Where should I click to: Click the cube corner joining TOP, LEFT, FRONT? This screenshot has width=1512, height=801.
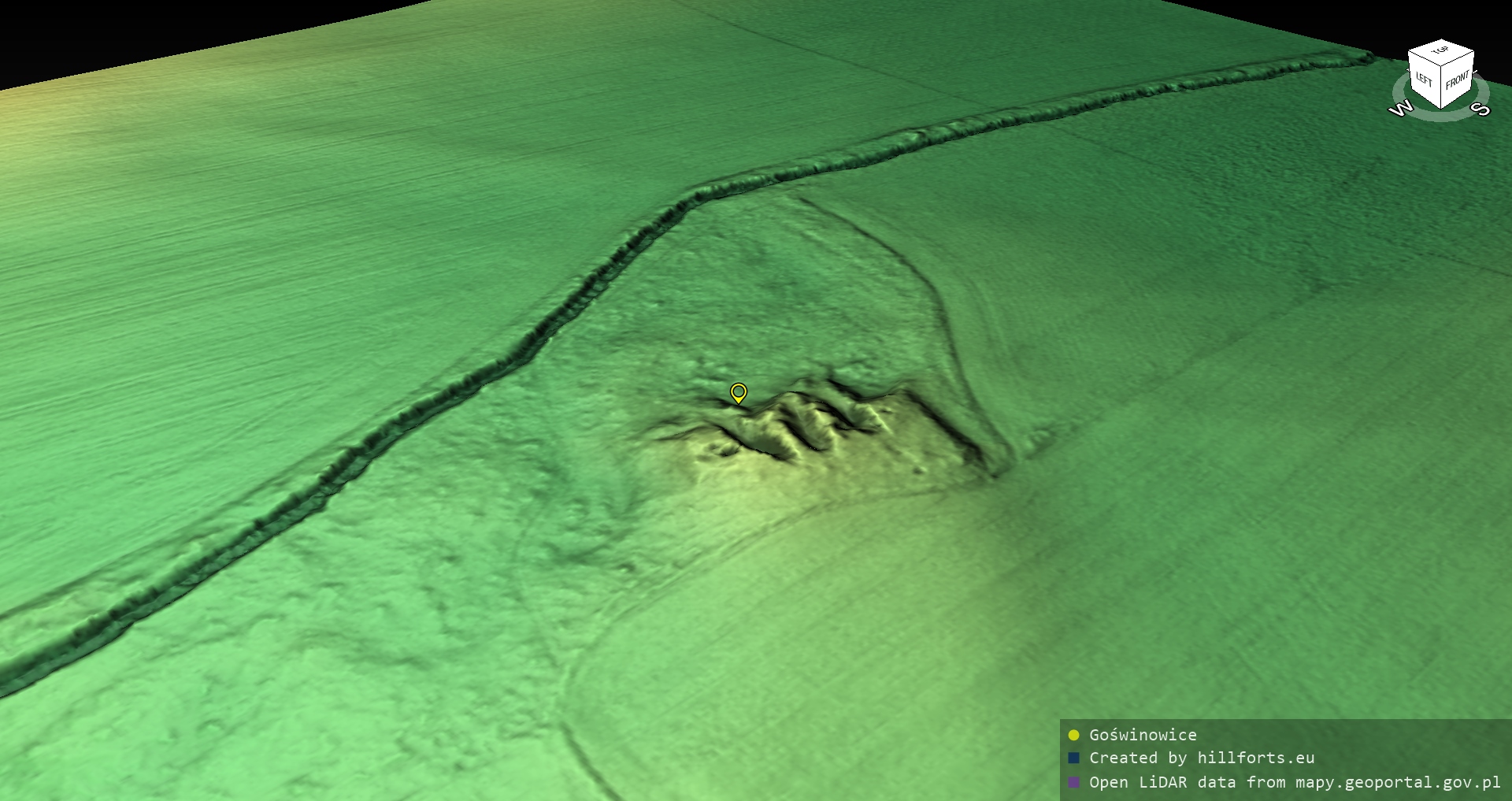point(1441,65)
